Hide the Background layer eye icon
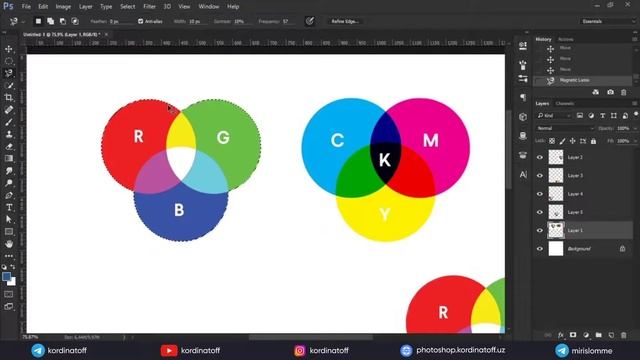Image resolution: width=640 pixels, height=360 pixels. (540, 249)
